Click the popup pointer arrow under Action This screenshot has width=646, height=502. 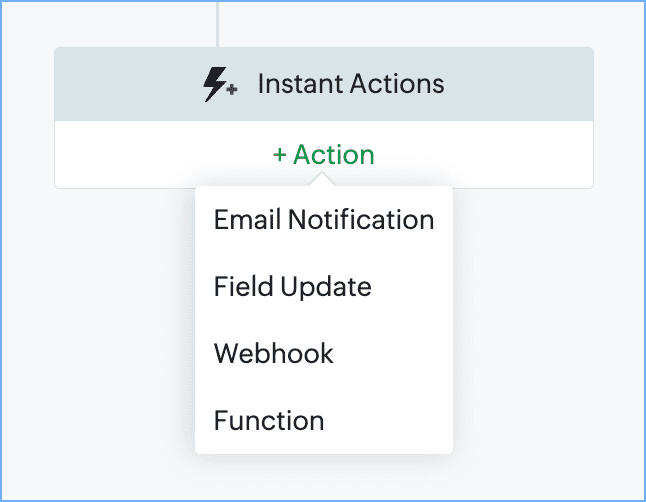click(x=322, y=180)
